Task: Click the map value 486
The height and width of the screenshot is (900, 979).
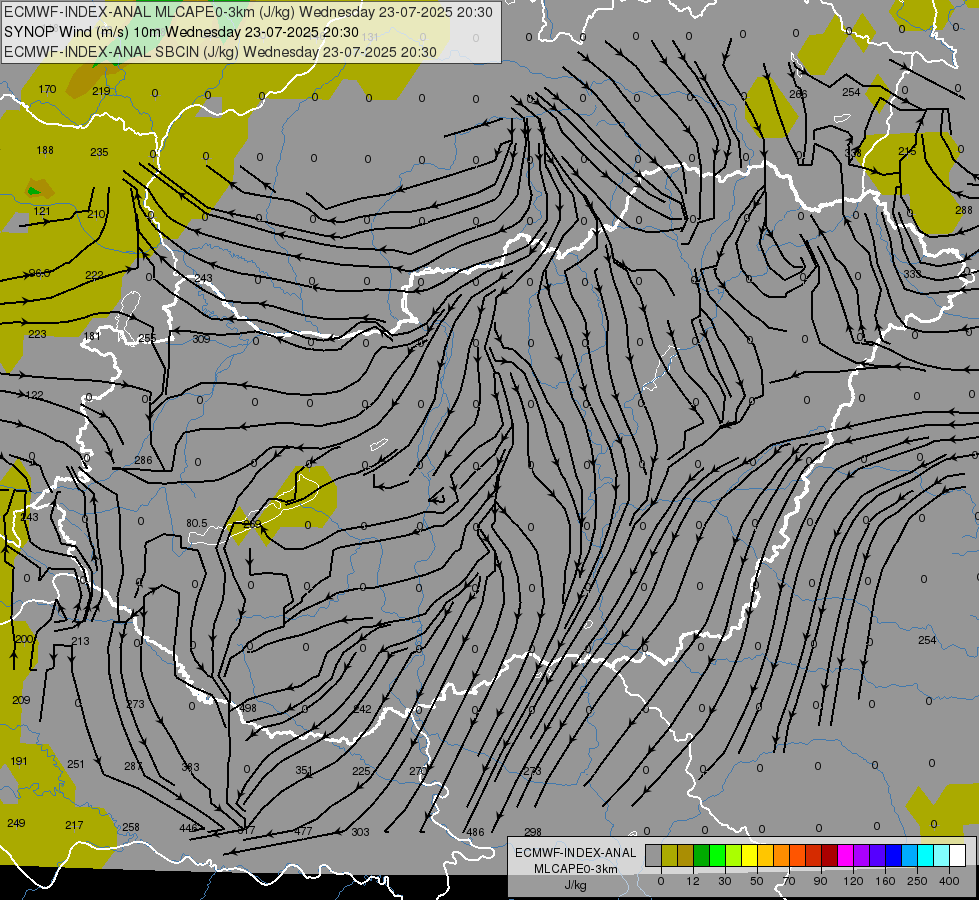Action: pyautogui.click(x=475, y=832)
